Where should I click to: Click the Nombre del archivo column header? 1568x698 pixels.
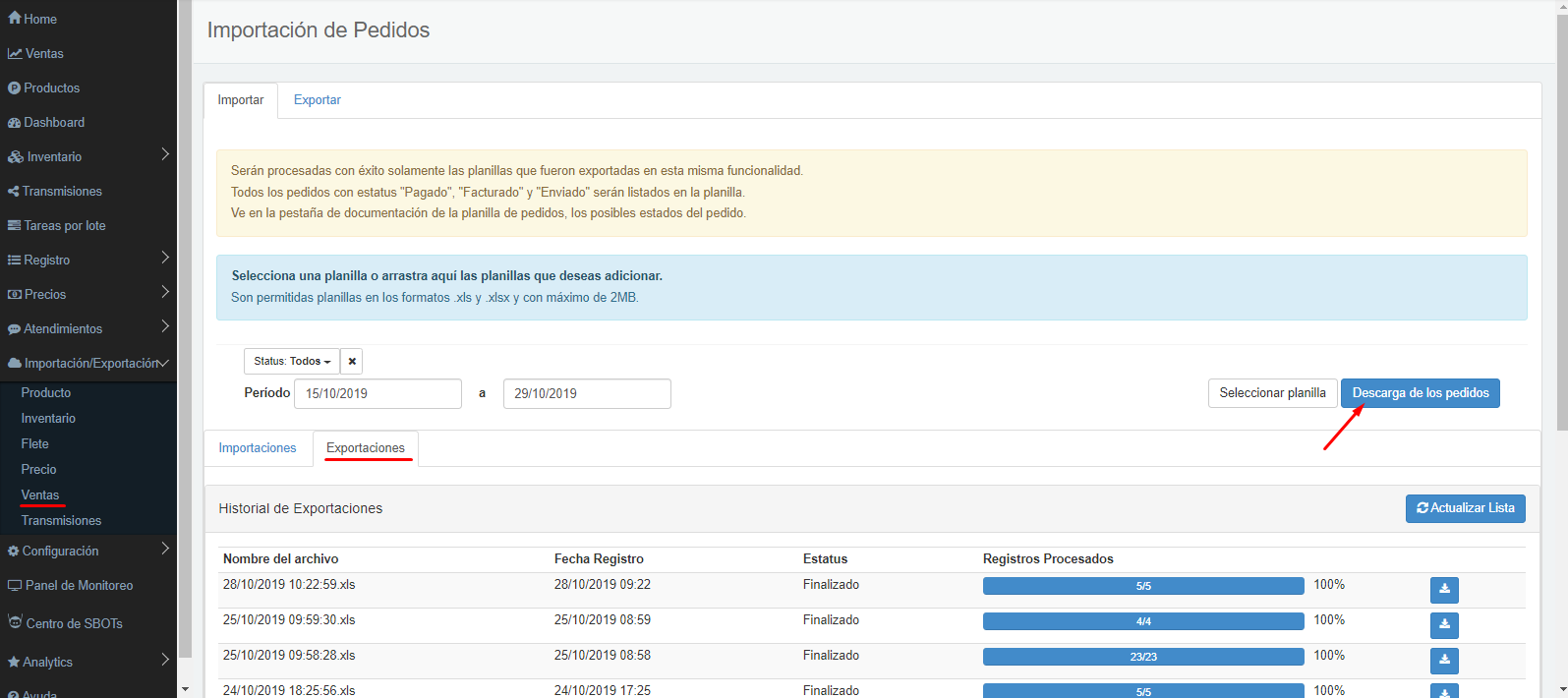click(280, 559)
